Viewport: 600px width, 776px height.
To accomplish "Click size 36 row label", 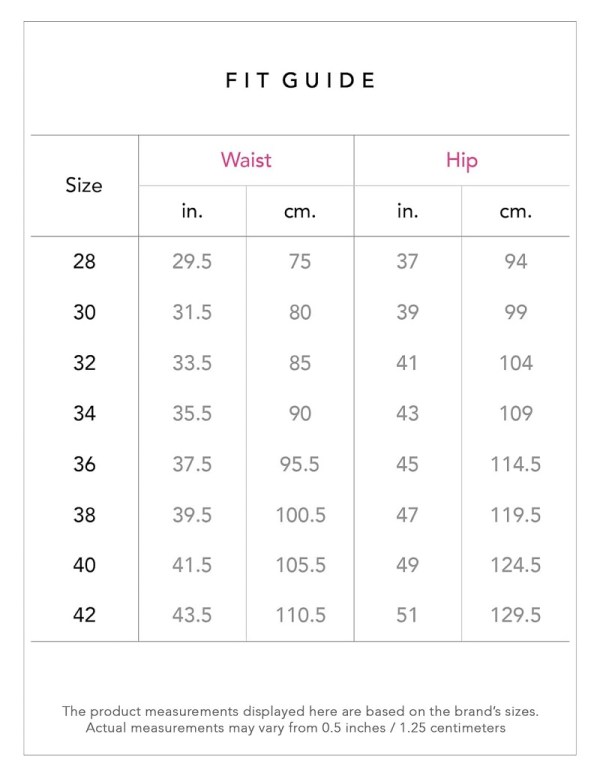I will [84, 464].
